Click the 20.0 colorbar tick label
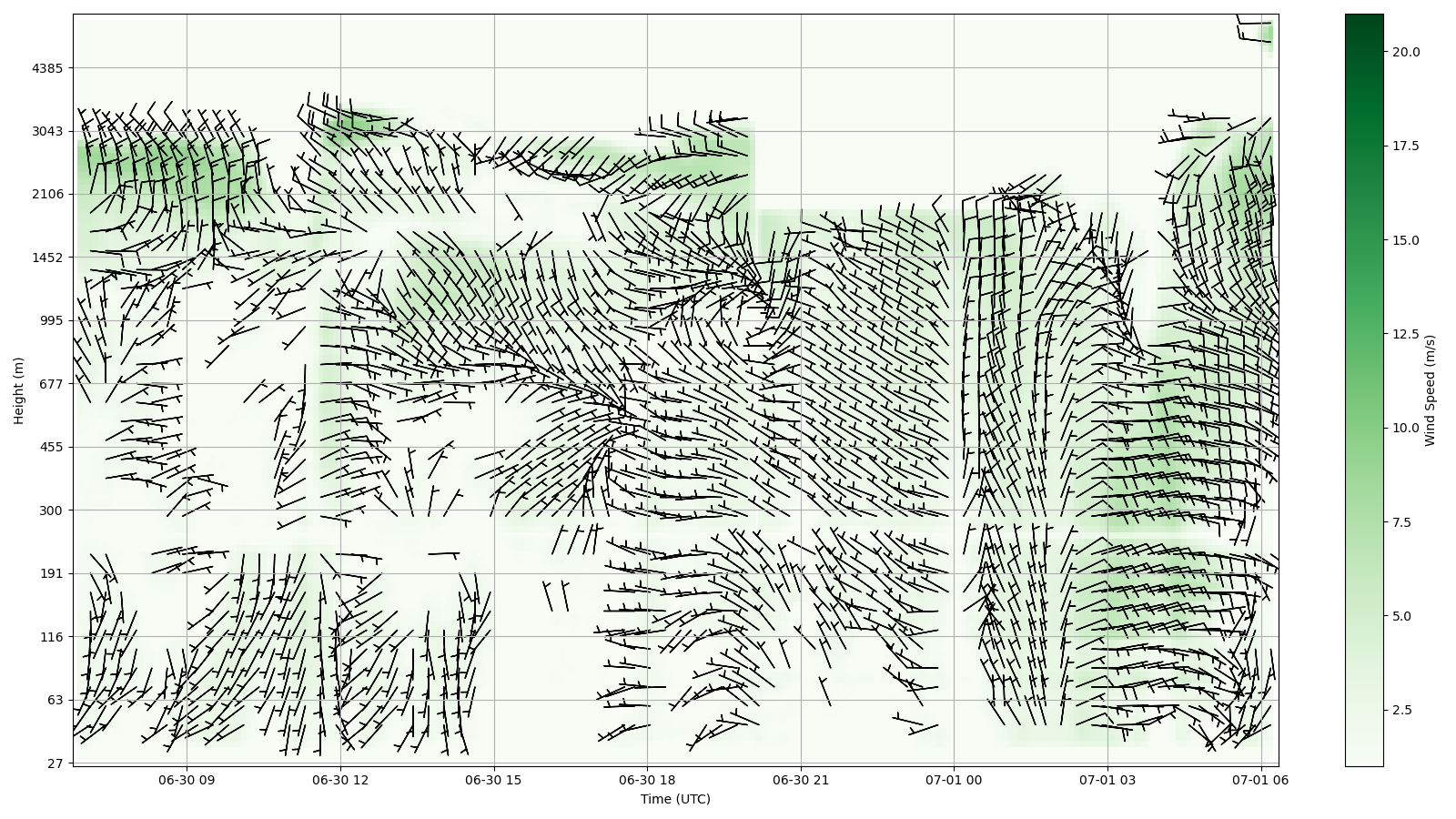 1405,52
